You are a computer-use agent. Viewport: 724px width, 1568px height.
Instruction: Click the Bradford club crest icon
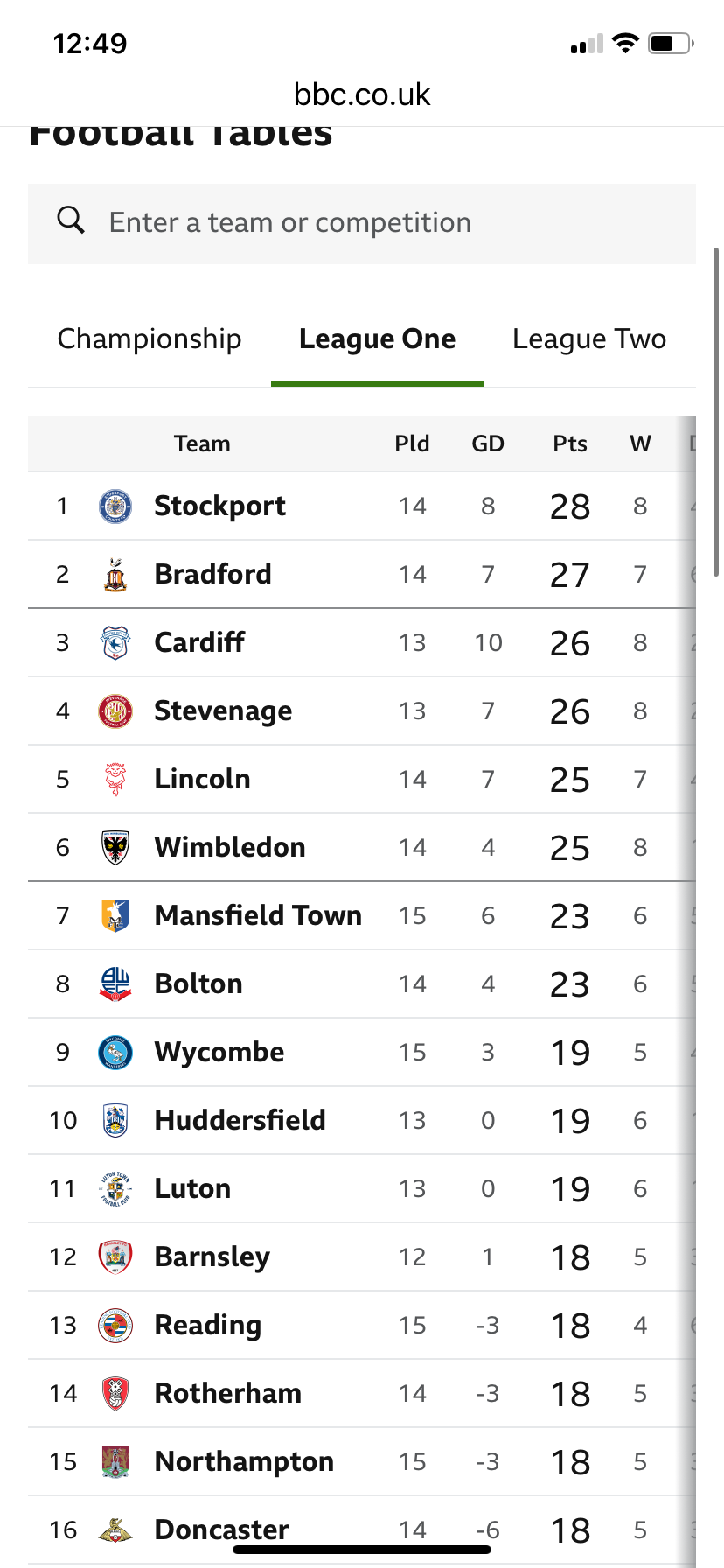(x=115, y=575)
